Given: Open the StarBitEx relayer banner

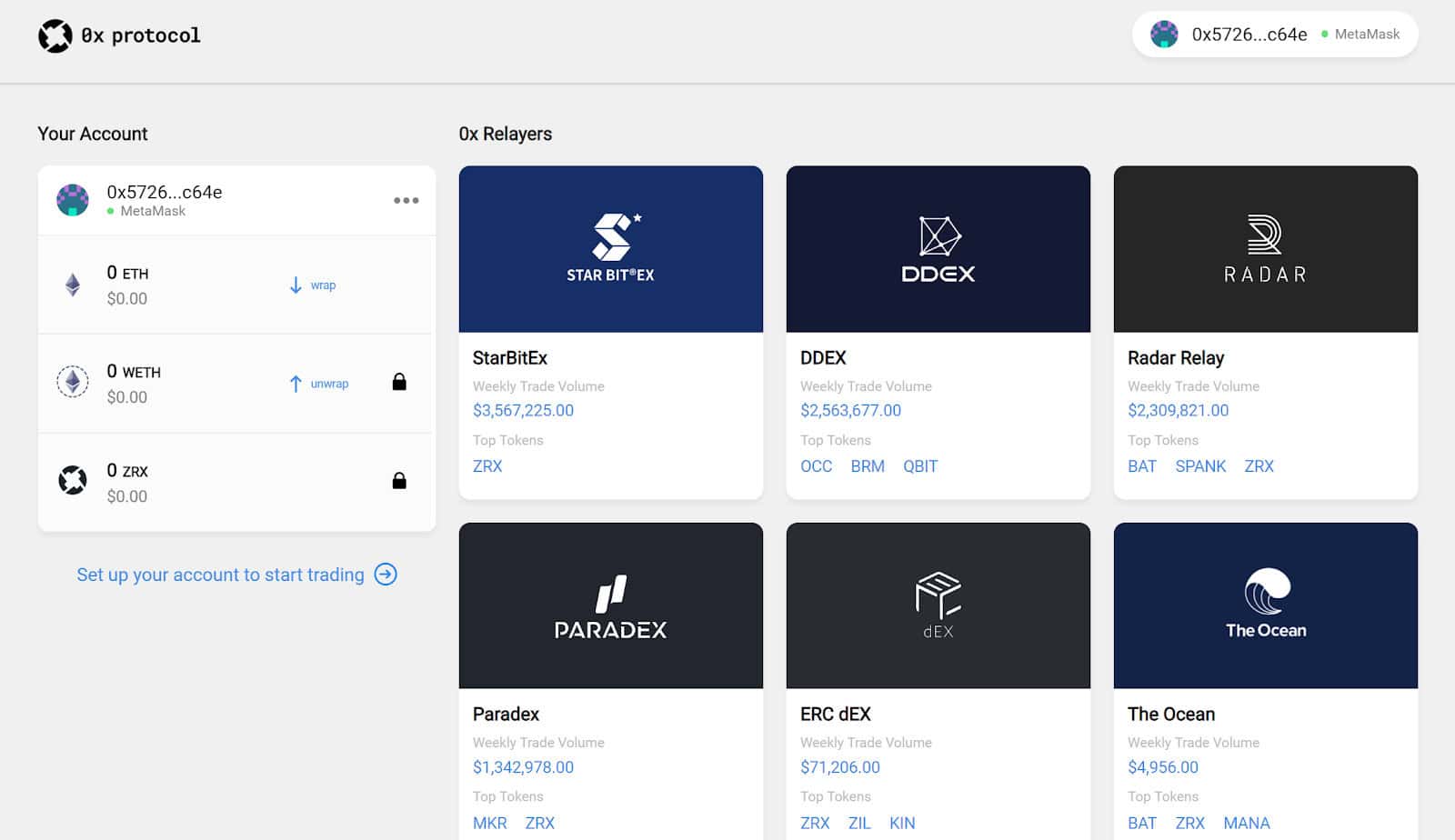Looking at the screenshot, I should (610, 249).
